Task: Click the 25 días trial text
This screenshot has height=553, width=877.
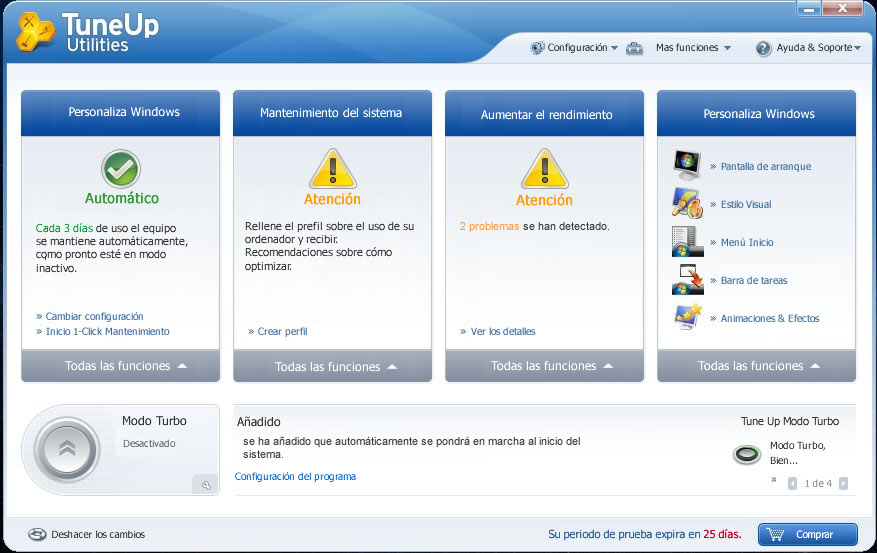Action: pos(722,534)
